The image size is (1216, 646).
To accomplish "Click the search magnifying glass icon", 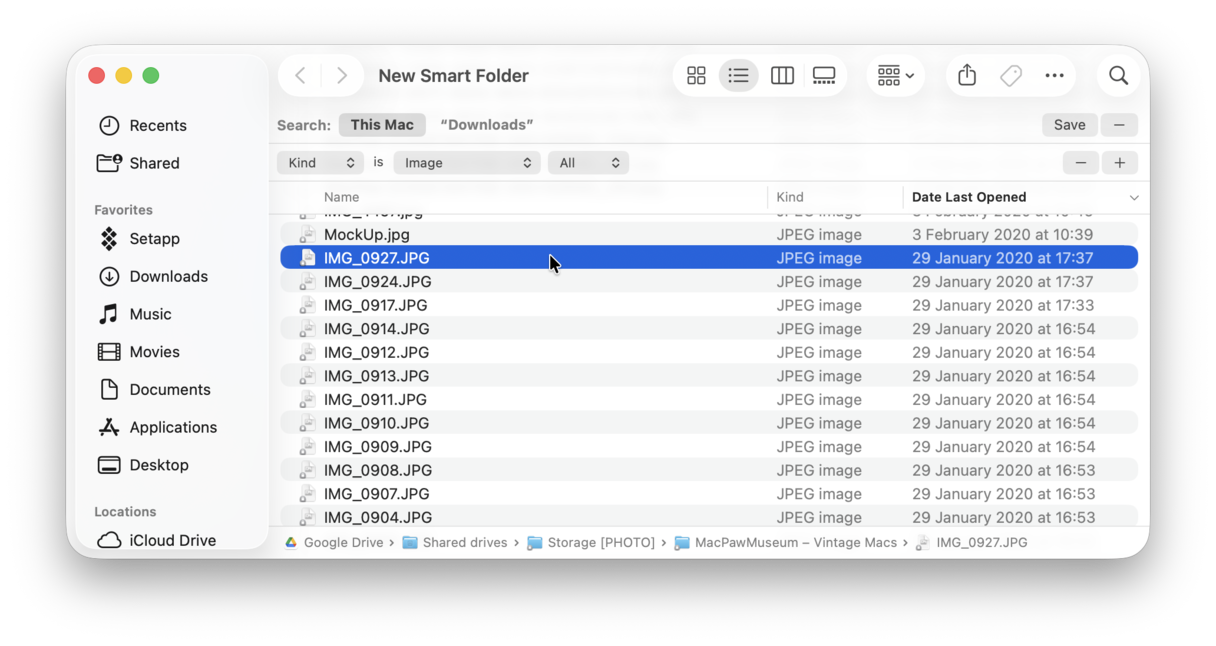I will [1118, 75].
